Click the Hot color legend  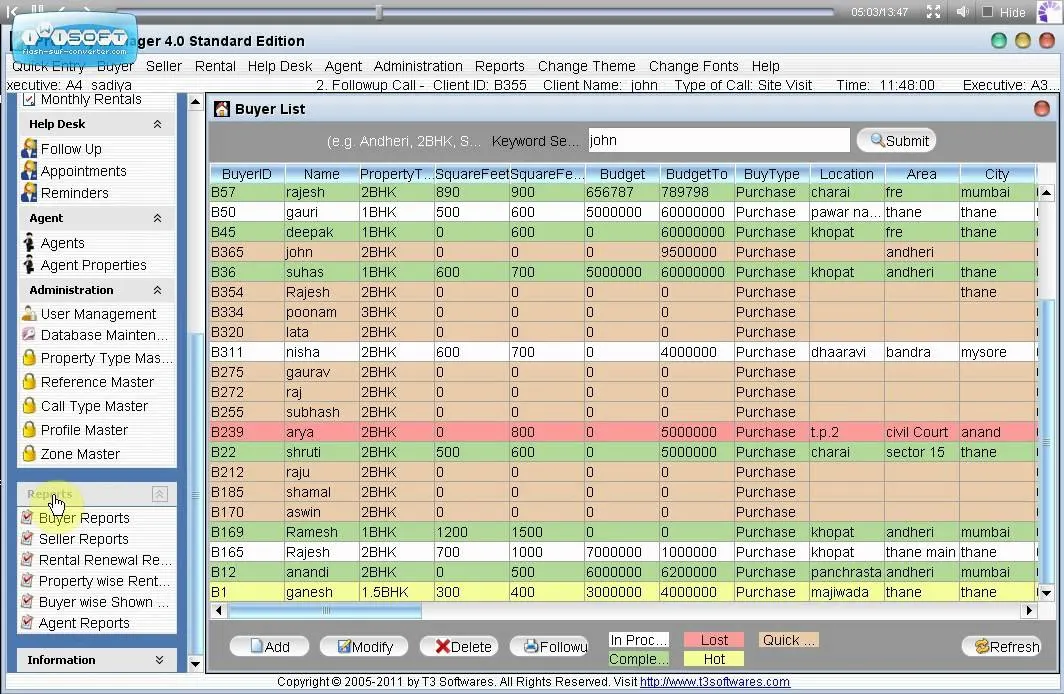click(714, 659)
